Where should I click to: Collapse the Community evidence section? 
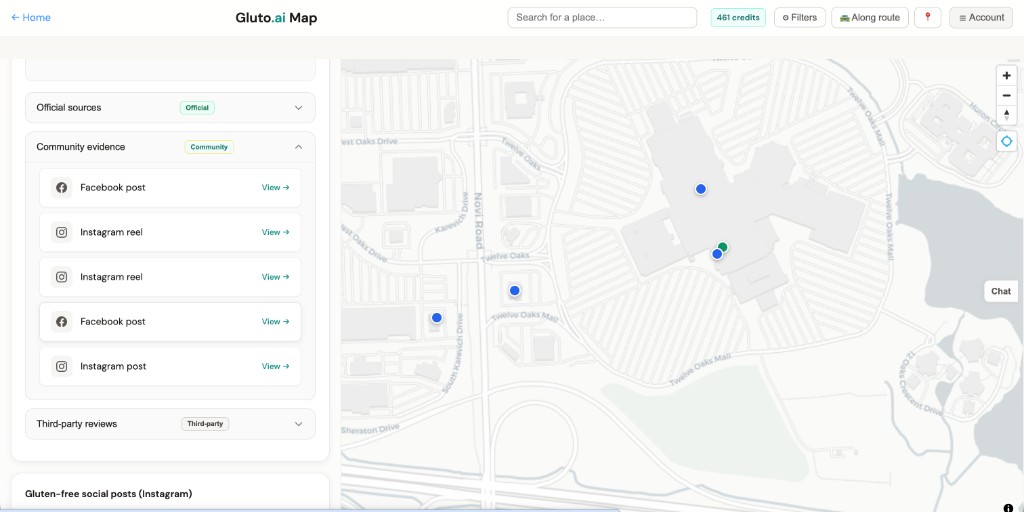170,147
